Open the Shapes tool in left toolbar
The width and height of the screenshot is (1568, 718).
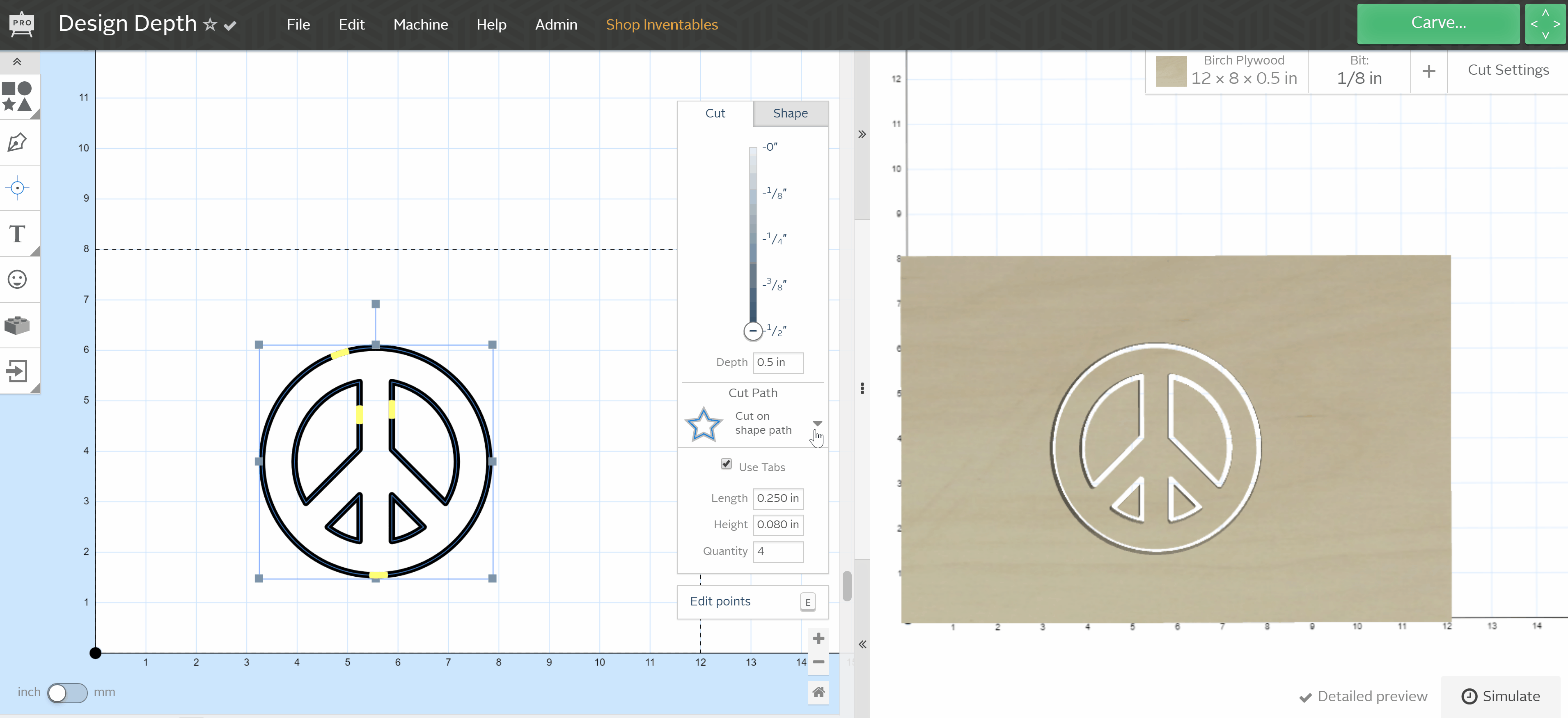coord(17,96)
